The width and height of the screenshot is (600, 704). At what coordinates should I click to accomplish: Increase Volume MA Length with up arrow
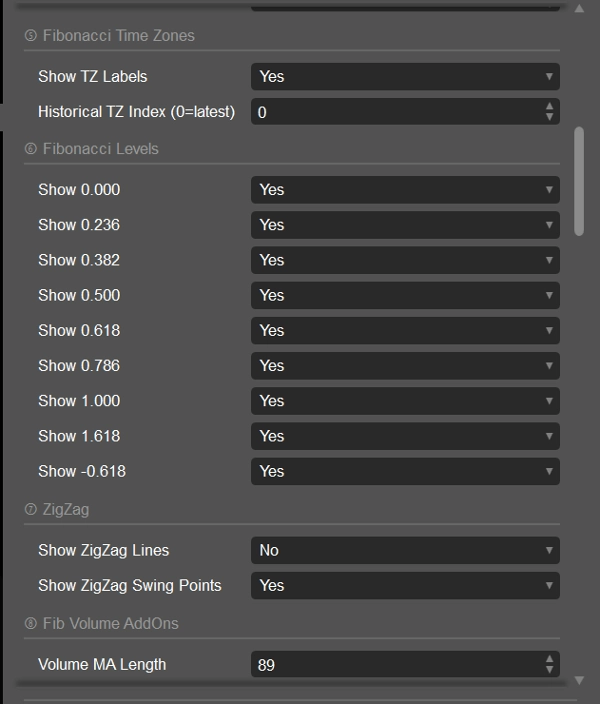(x=549, y=659)
